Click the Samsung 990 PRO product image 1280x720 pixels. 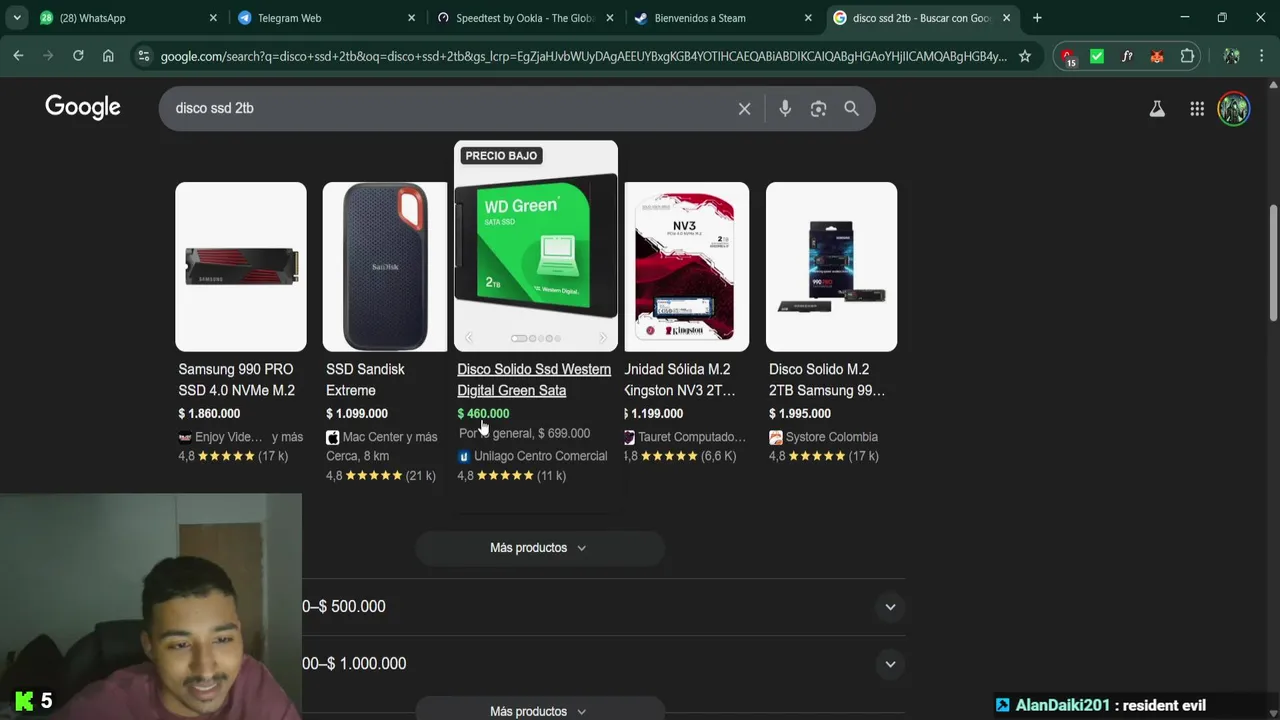pyautogui.click(x=241, y=267)
